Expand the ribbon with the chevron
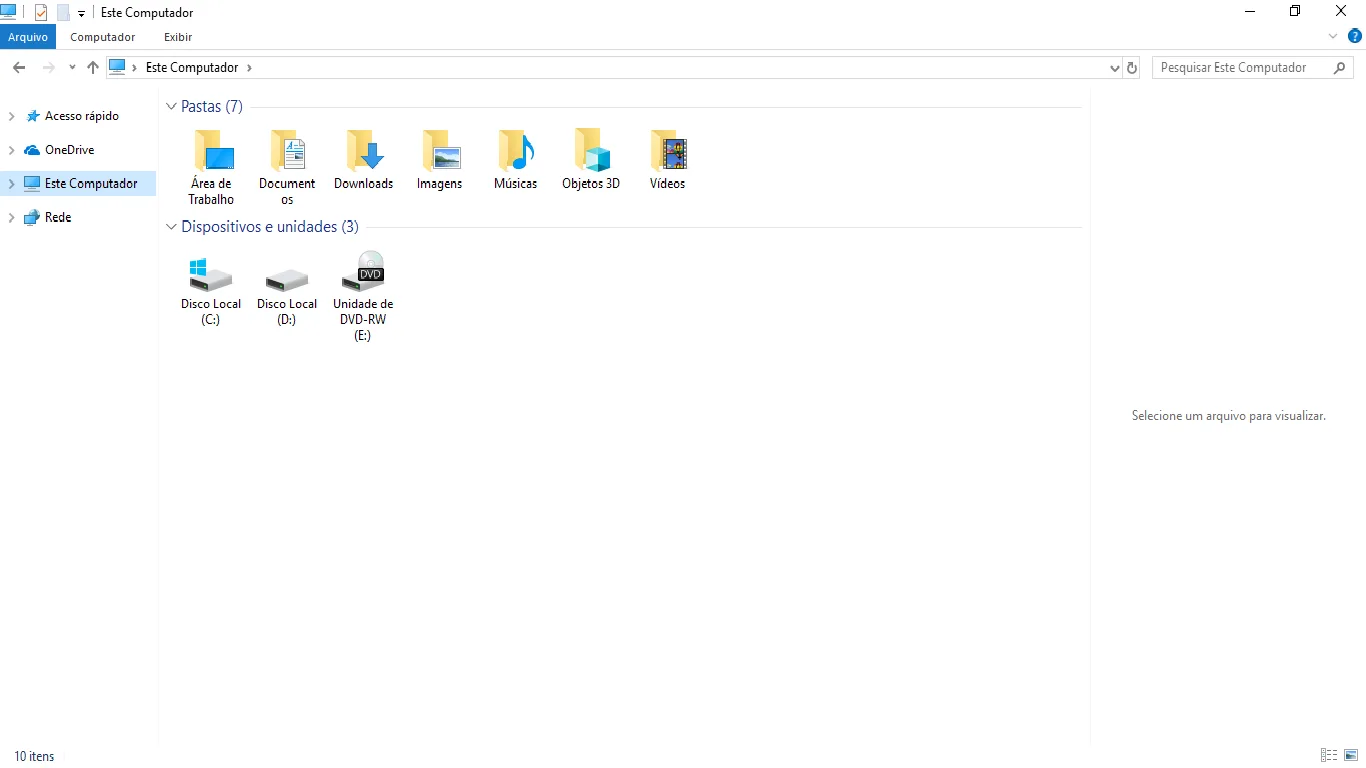1366x768 pixels. [1333, 36]
